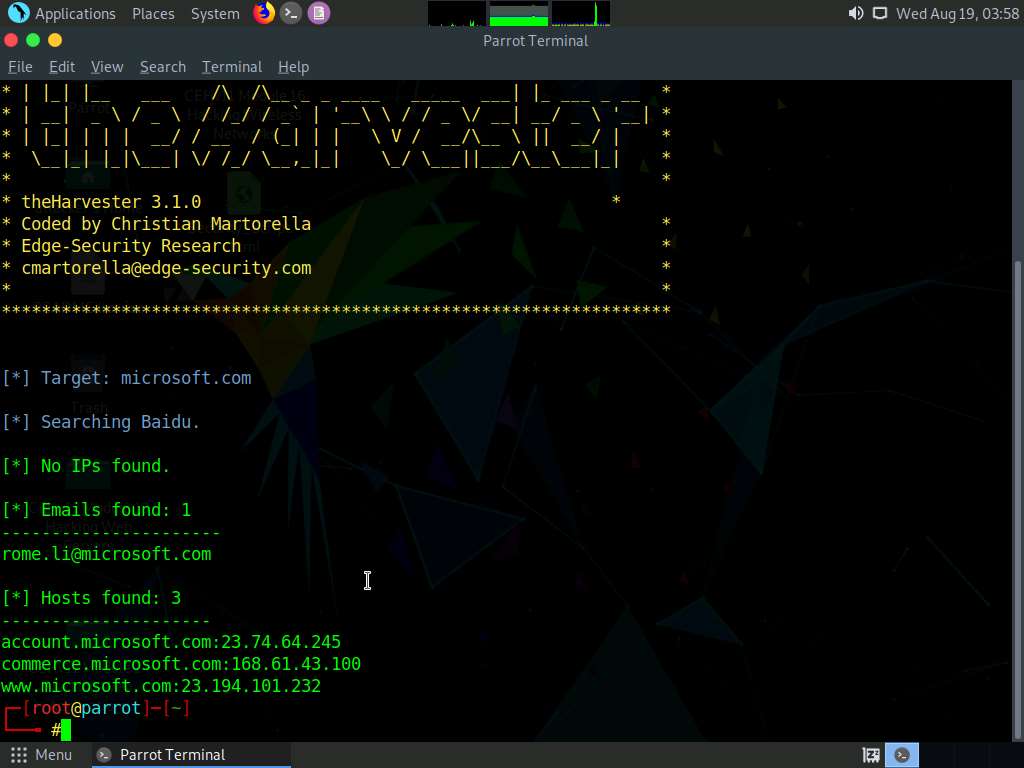Open the Help menu

(293, 67)
